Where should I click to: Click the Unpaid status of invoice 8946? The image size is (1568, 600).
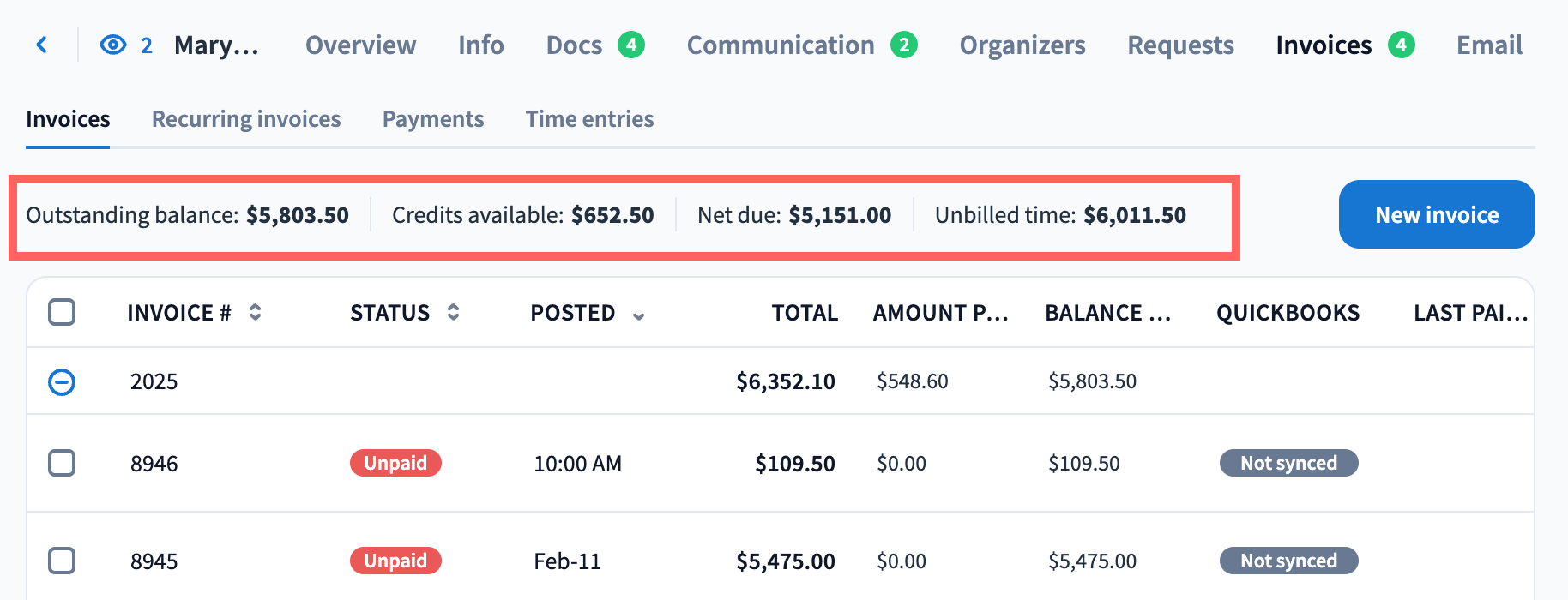click(395, 463)
